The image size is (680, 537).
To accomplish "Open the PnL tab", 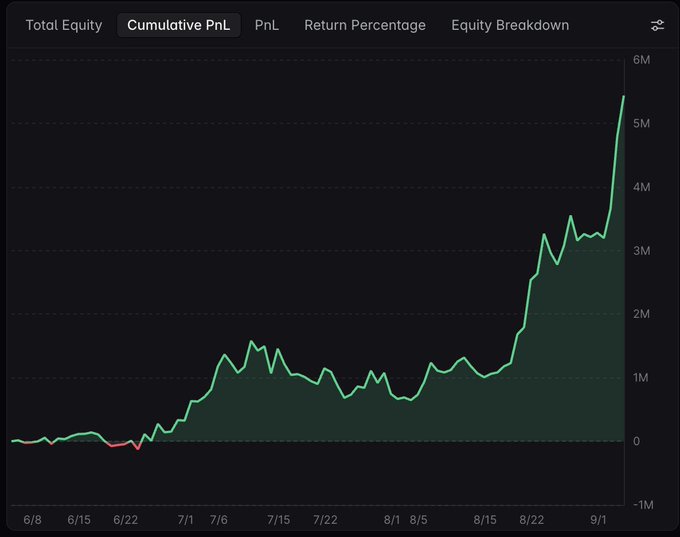I will pos(267,25).
